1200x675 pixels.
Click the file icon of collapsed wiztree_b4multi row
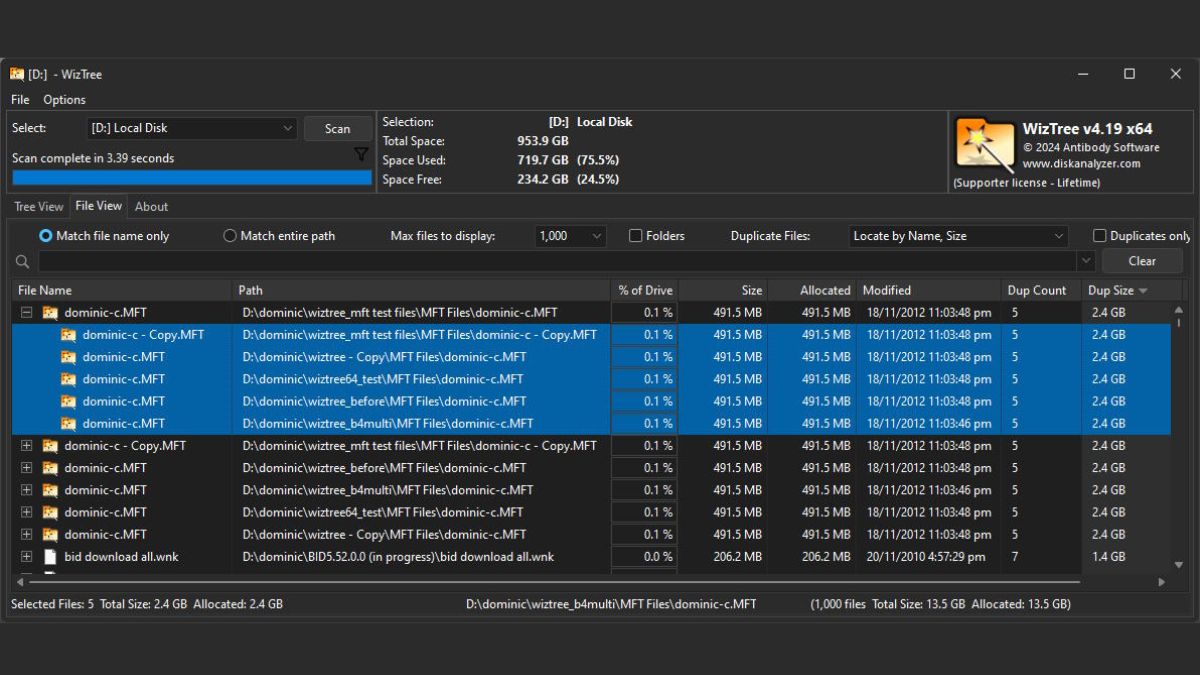[50, 490]
